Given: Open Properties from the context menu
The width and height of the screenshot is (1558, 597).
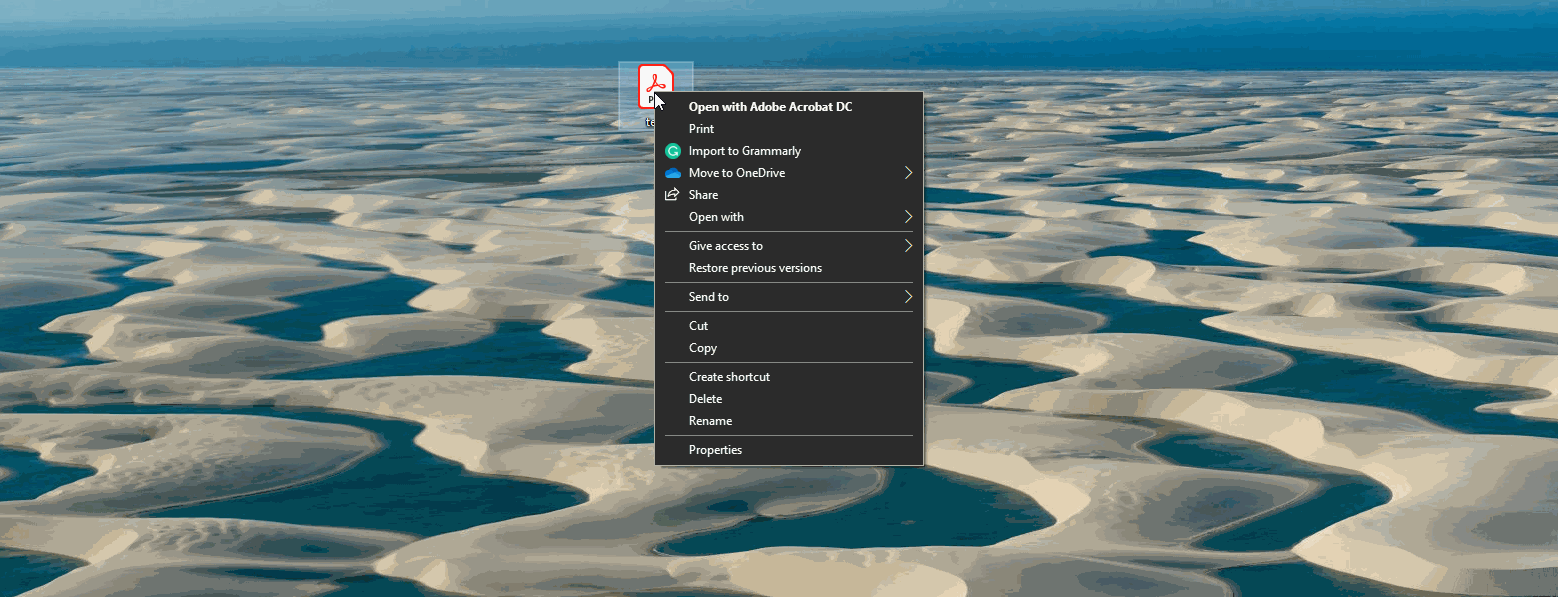Looking at the screenshot, I should click(789, 450).
